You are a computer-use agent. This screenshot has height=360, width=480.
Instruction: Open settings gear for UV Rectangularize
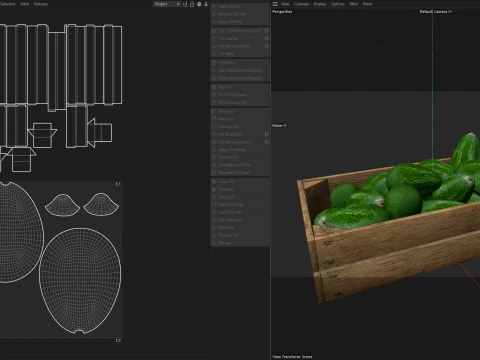pos(266,142)
